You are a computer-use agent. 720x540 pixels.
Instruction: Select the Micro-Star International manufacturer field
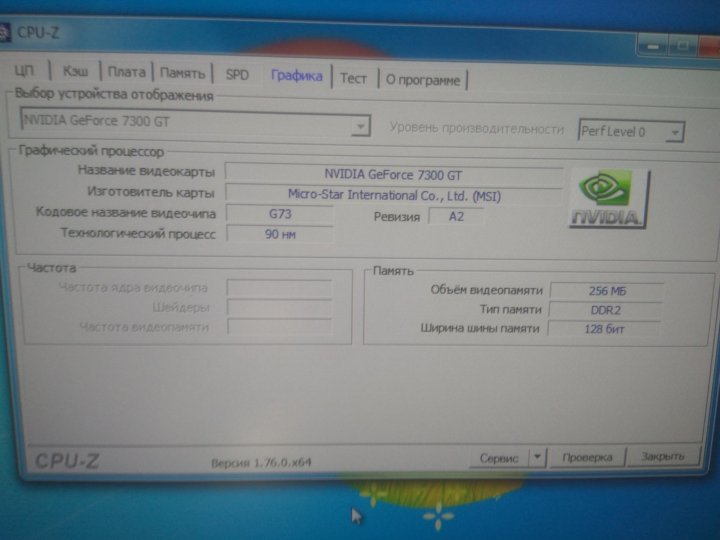click(x=393, y=195)
